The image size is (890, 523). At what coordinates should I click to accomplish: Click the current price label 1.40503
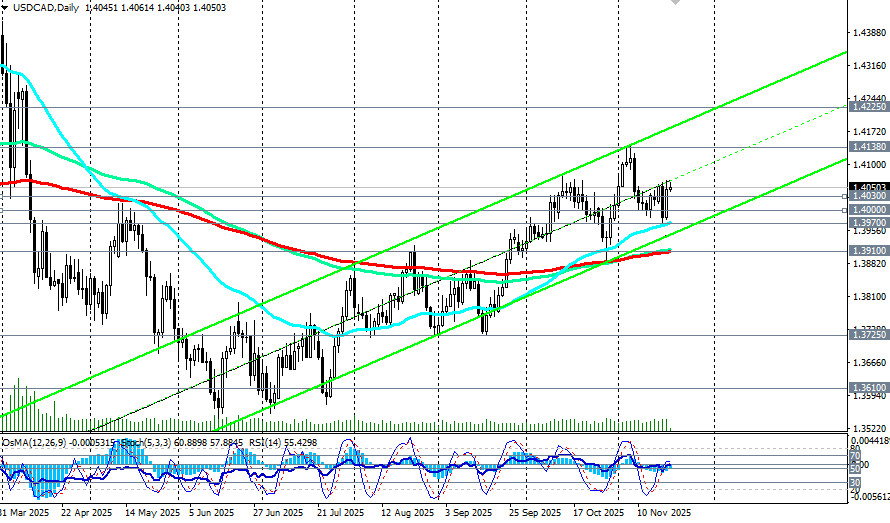pyautogui.click(x=869, y=187)
